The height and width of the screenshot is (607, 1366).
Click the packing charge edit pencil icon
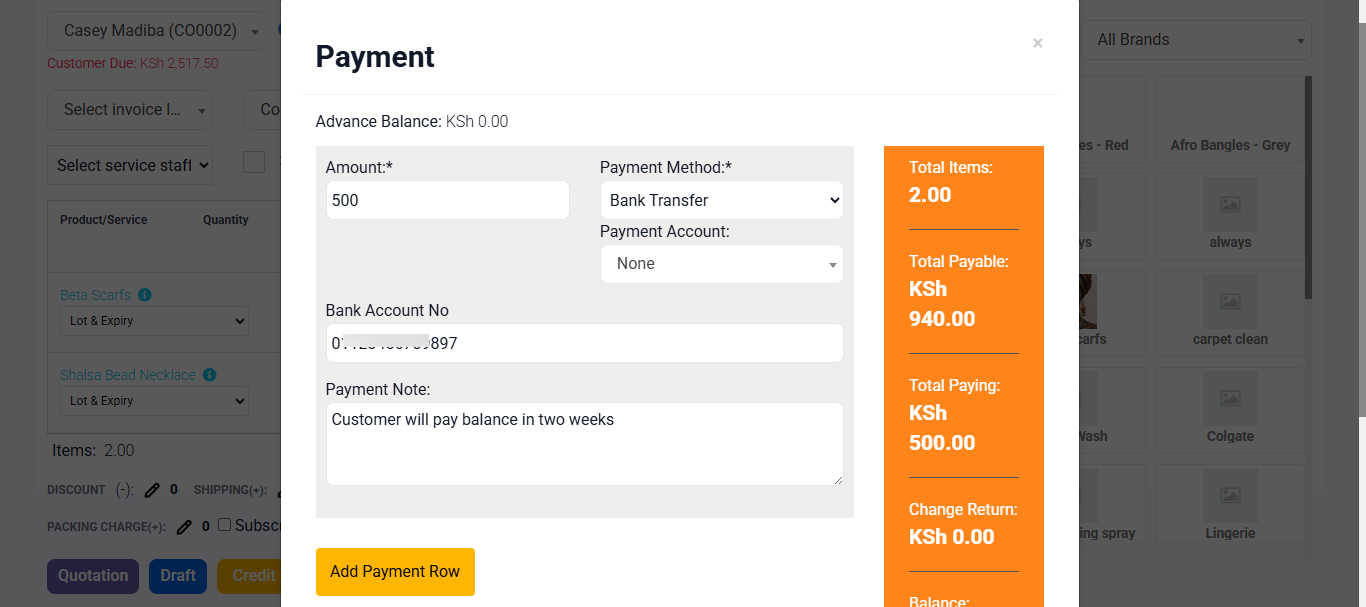pyautogui.click(x=184, y=526)
